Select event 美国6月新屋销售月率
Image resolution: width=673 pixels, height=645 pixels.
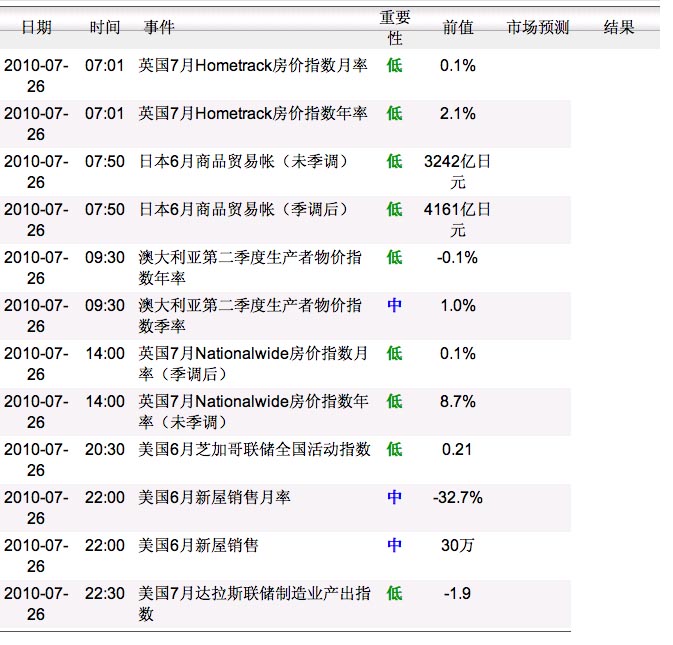pyautogui.click(x=214, y=498)
